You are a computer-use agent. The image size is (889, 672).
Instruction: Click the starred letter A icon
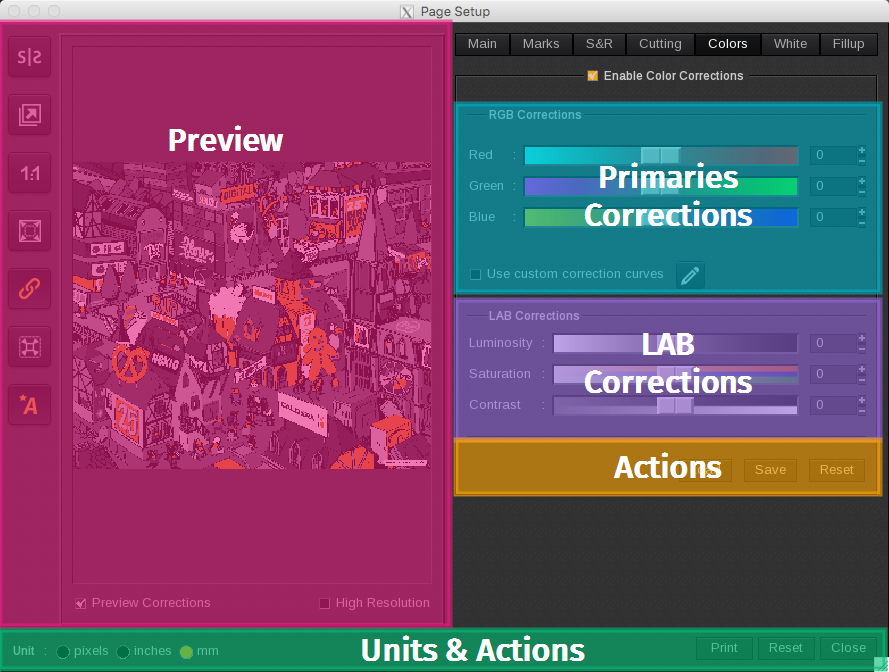click(29, 405)
